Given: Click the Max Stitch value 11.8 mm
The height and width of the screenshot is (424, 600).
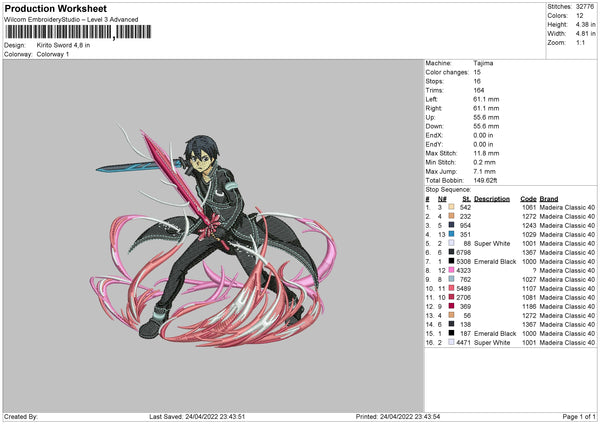Looking at the screenshot, I should (486, 153).
